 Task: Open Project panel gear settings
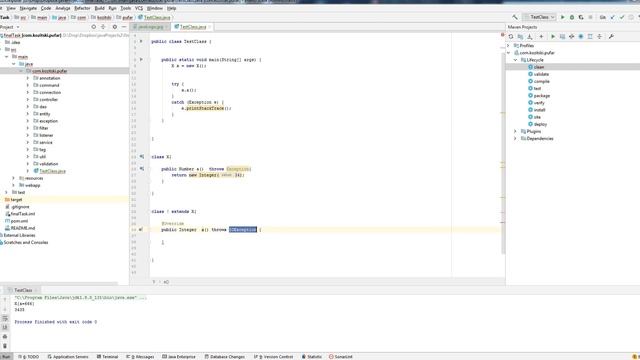click(x=115, y=27)
